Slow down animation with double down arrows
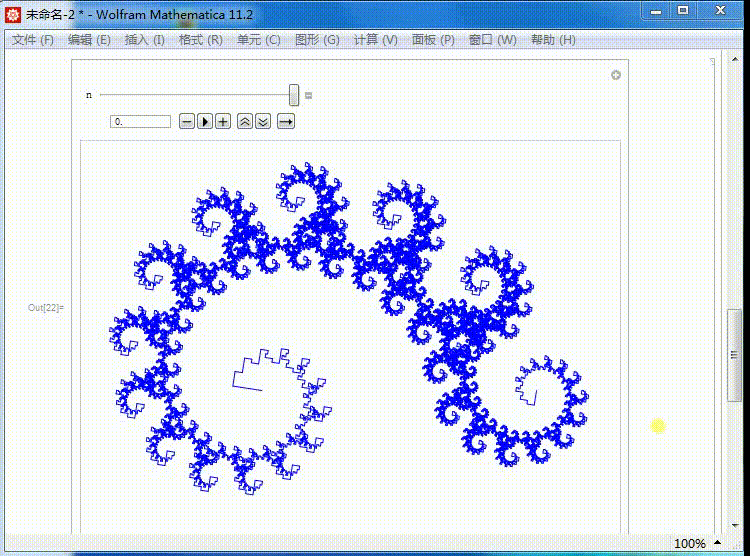Screen dimensions: 750x556 (x=263, y=122)
